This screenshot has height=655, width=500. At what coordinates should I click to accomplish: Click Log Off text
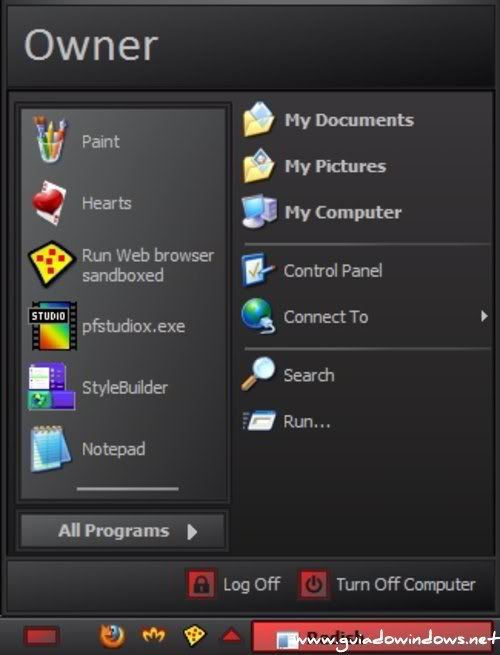251,584
